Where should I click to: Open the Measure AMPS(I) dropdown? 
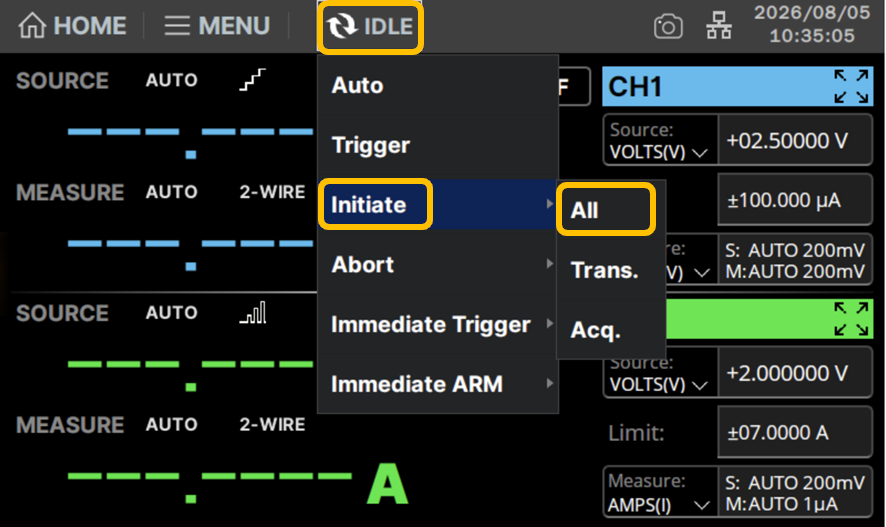[x=660, y=491]
